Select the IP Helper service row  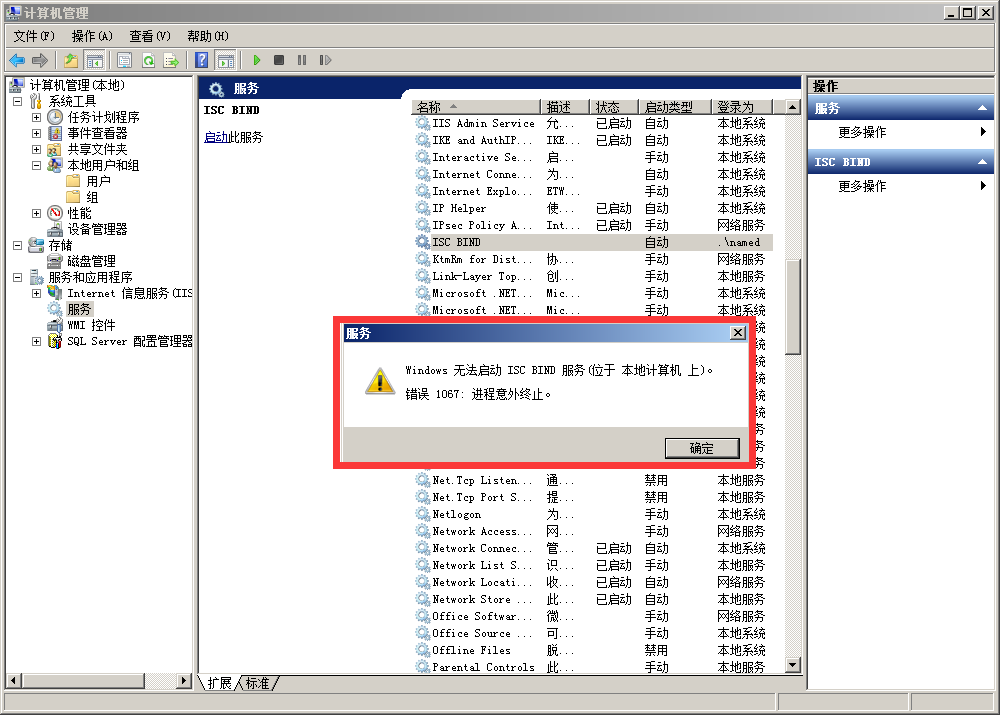pyautogui.click(x=593, y=209)
